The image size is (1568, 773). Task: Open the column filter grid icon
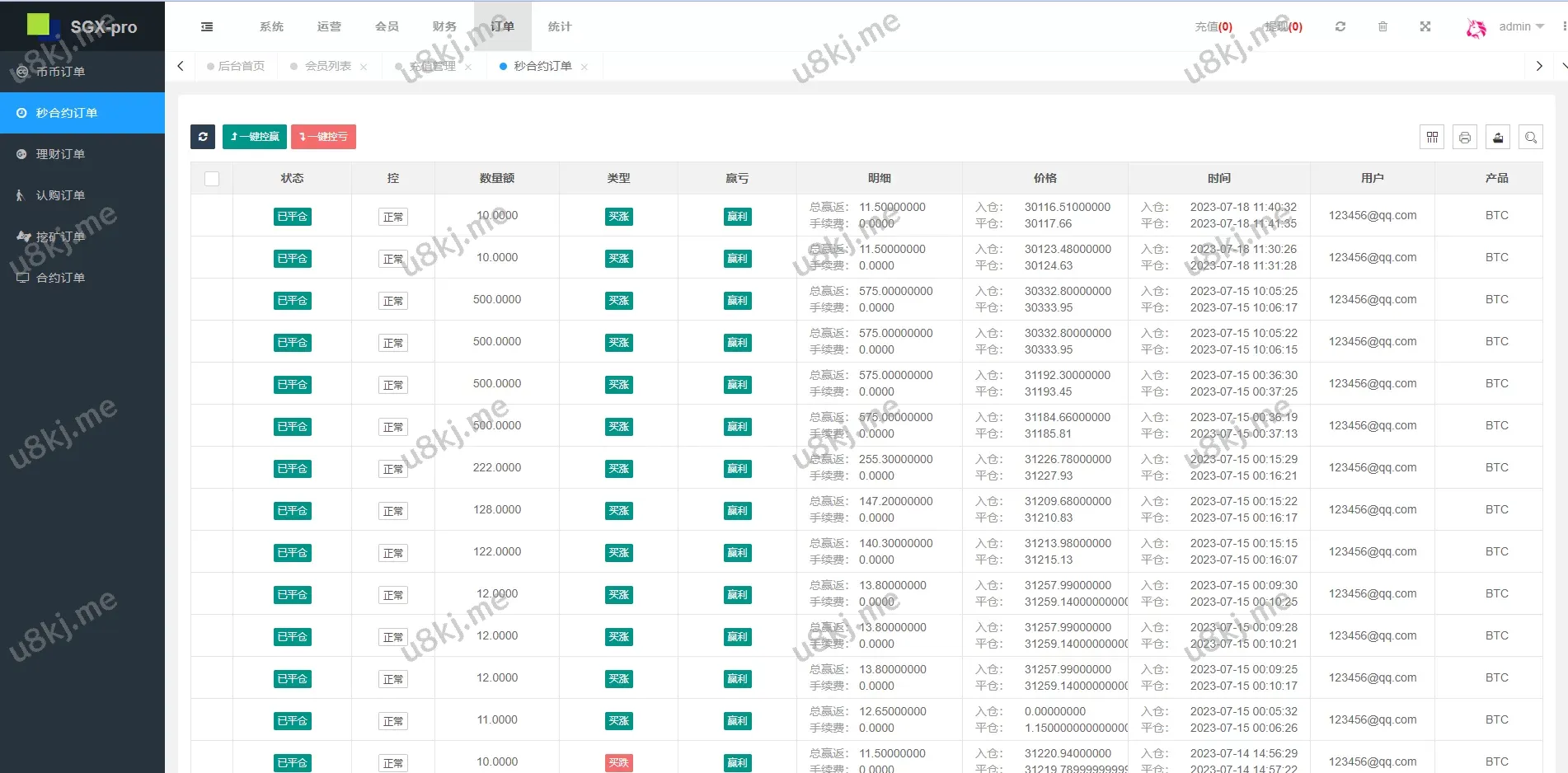click(1432, 138)
